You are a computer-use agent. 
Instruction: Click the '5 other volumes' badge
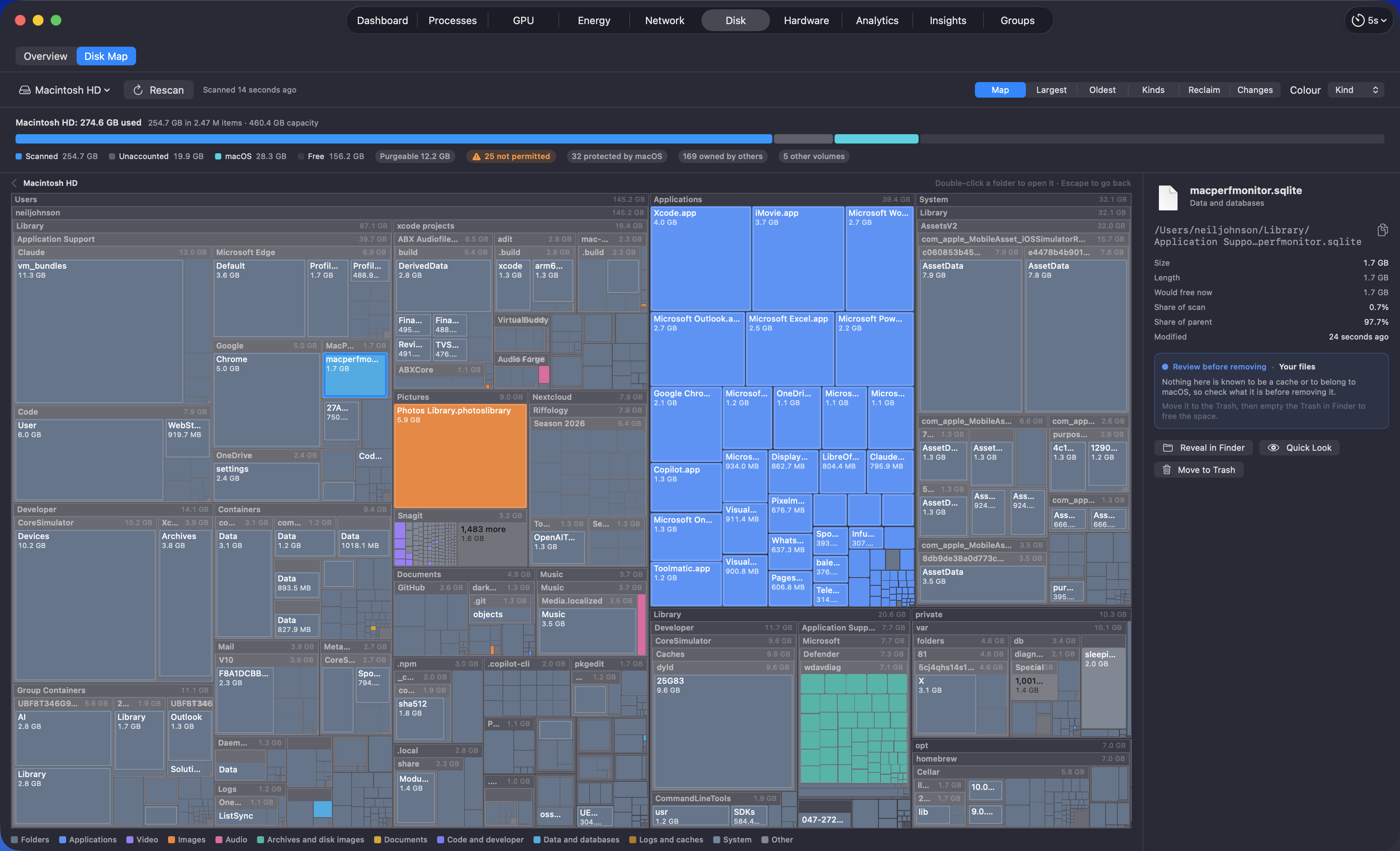point(814,156)
